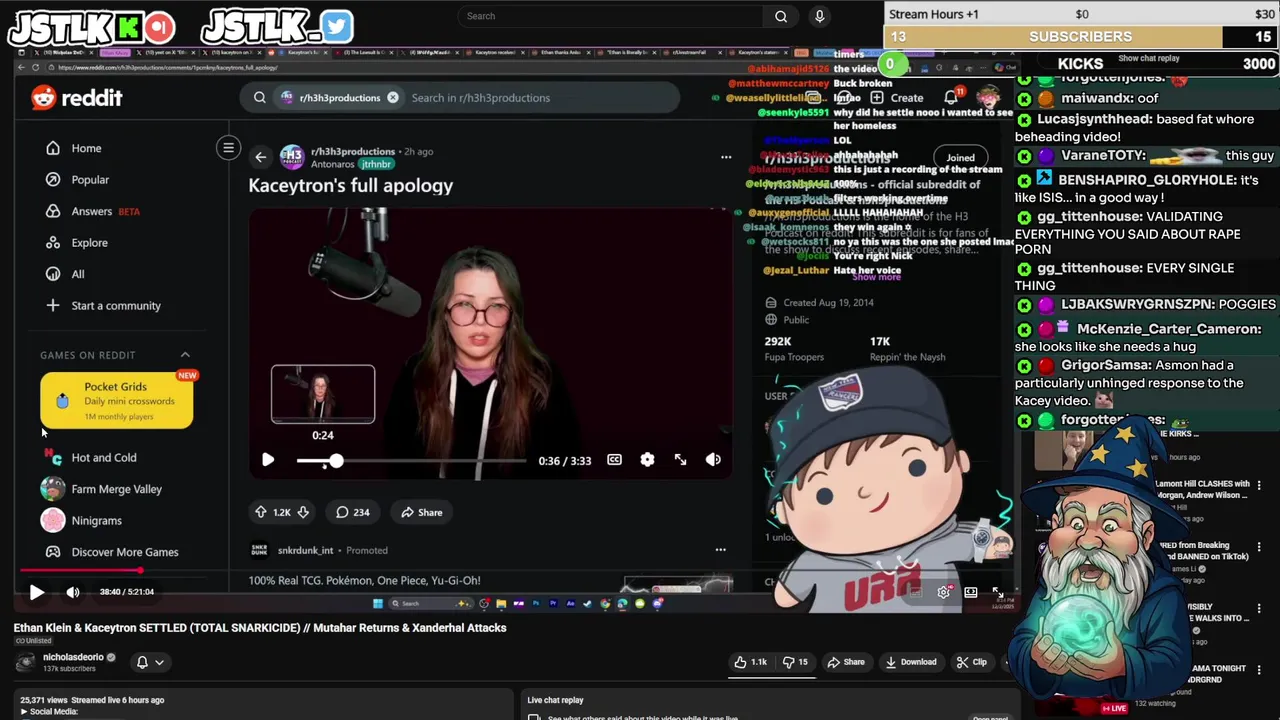Play the YouTube stream

point(36,592)
